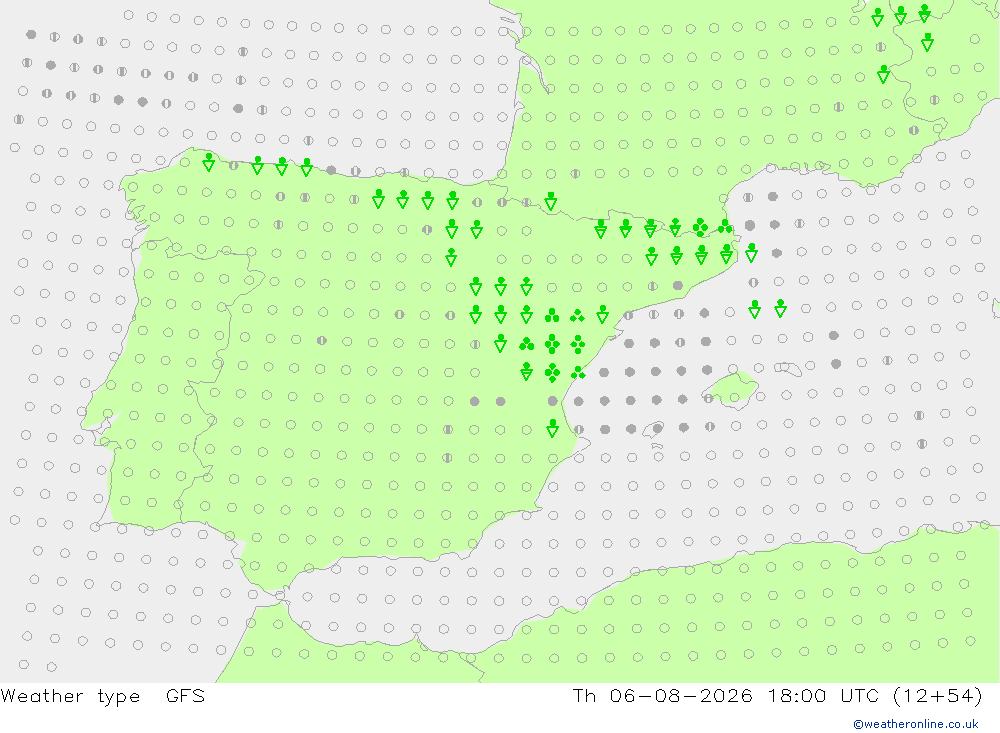The height and width of the screenshot is (733, 1000).
Task: Click the Mallorca island shape
Action: pyautogui.click(x=733, y=389)
